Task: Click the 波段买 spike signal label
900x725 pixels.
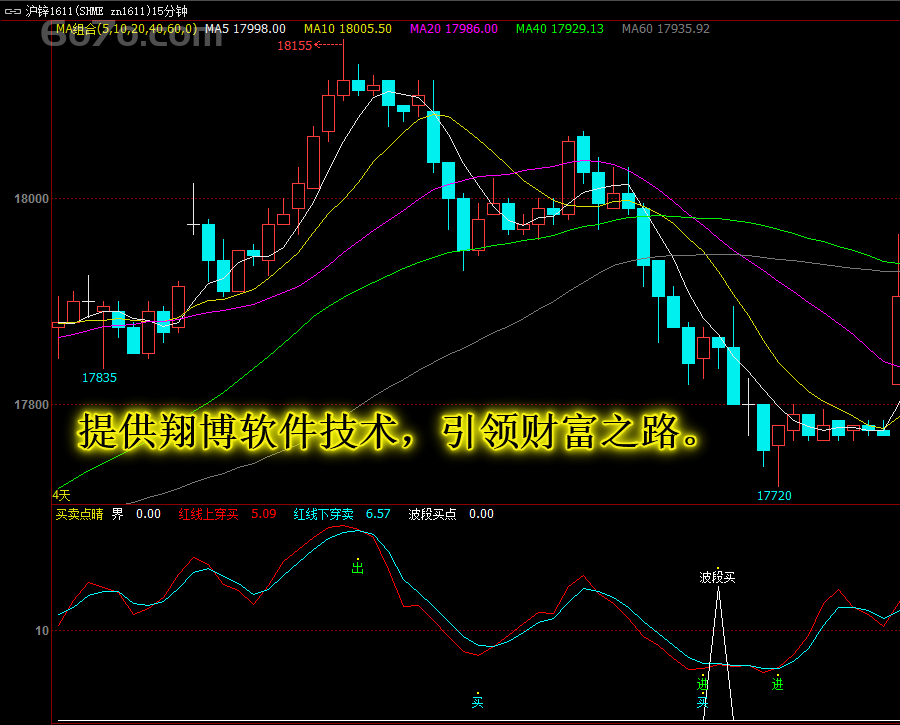Action: pos(717,577)
